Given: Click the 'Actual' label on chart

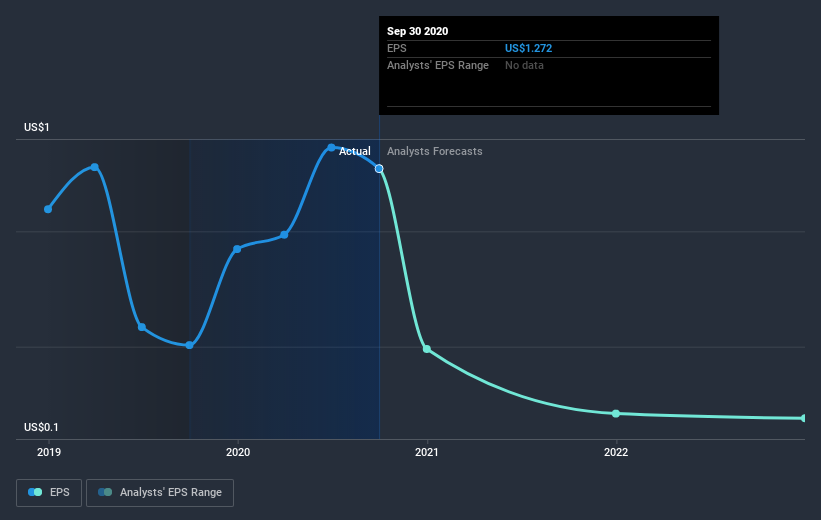Looking at the screenshot, I should tap(354, 151).
